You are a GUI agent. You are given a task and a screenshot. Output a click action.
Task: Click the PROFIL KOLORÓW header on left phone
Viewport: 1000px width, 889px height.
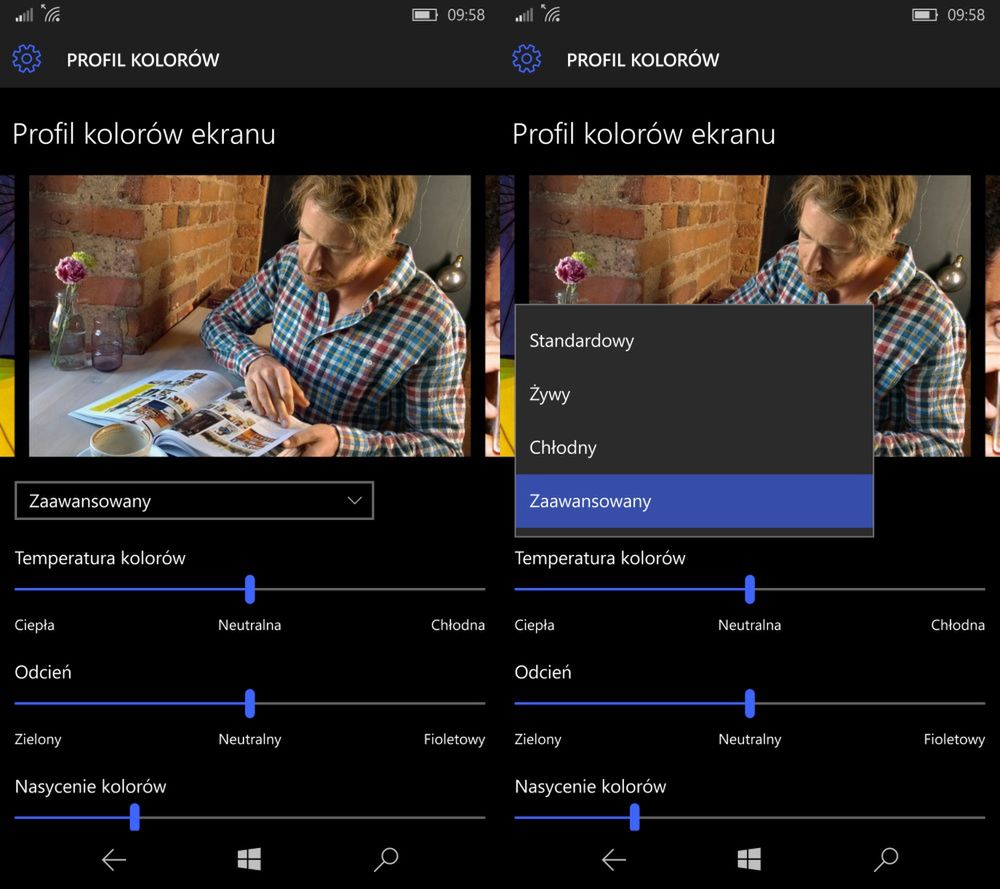[x=143, y=60]
